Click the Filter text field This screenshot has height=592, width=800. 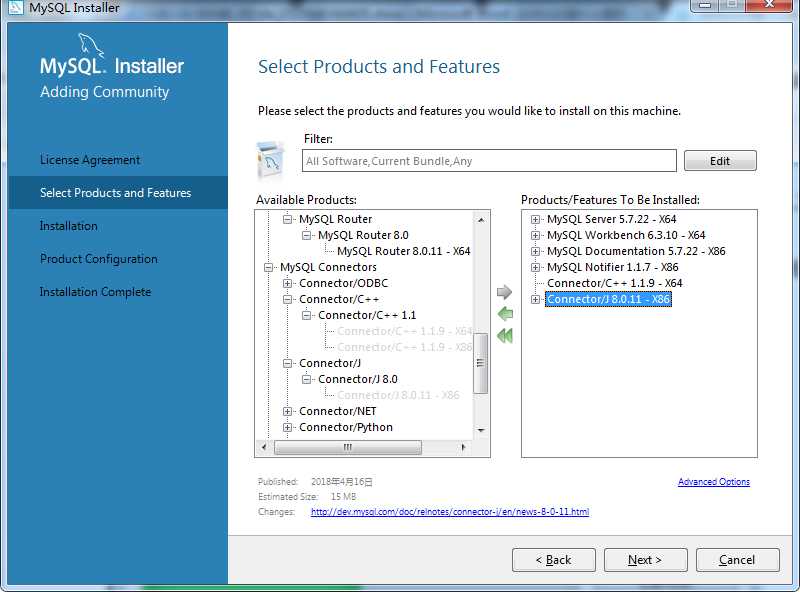point(489,161)
